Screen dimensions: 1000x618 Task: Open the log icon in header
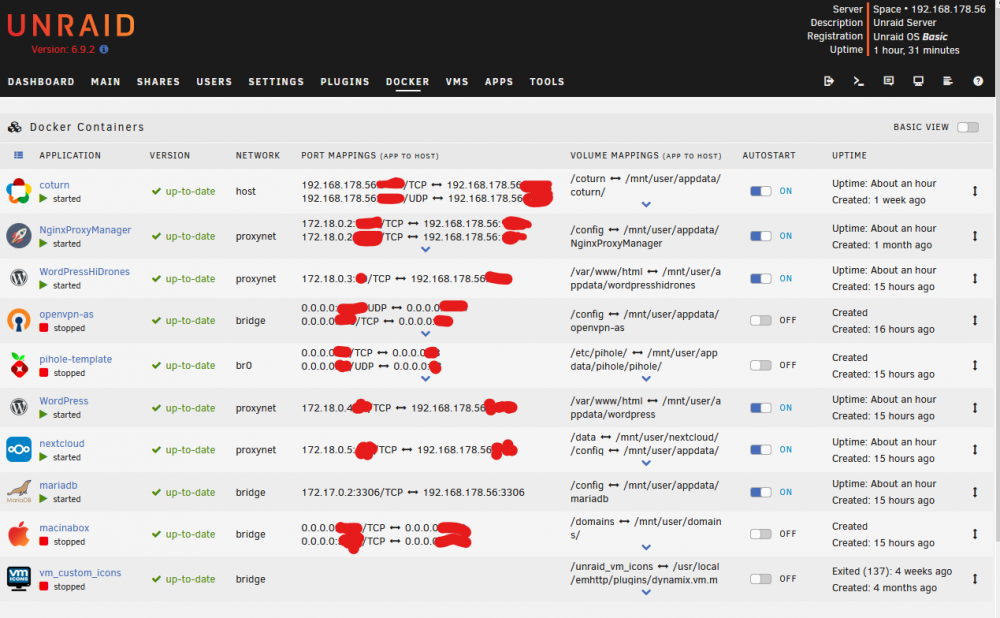(x=948, y=81)
